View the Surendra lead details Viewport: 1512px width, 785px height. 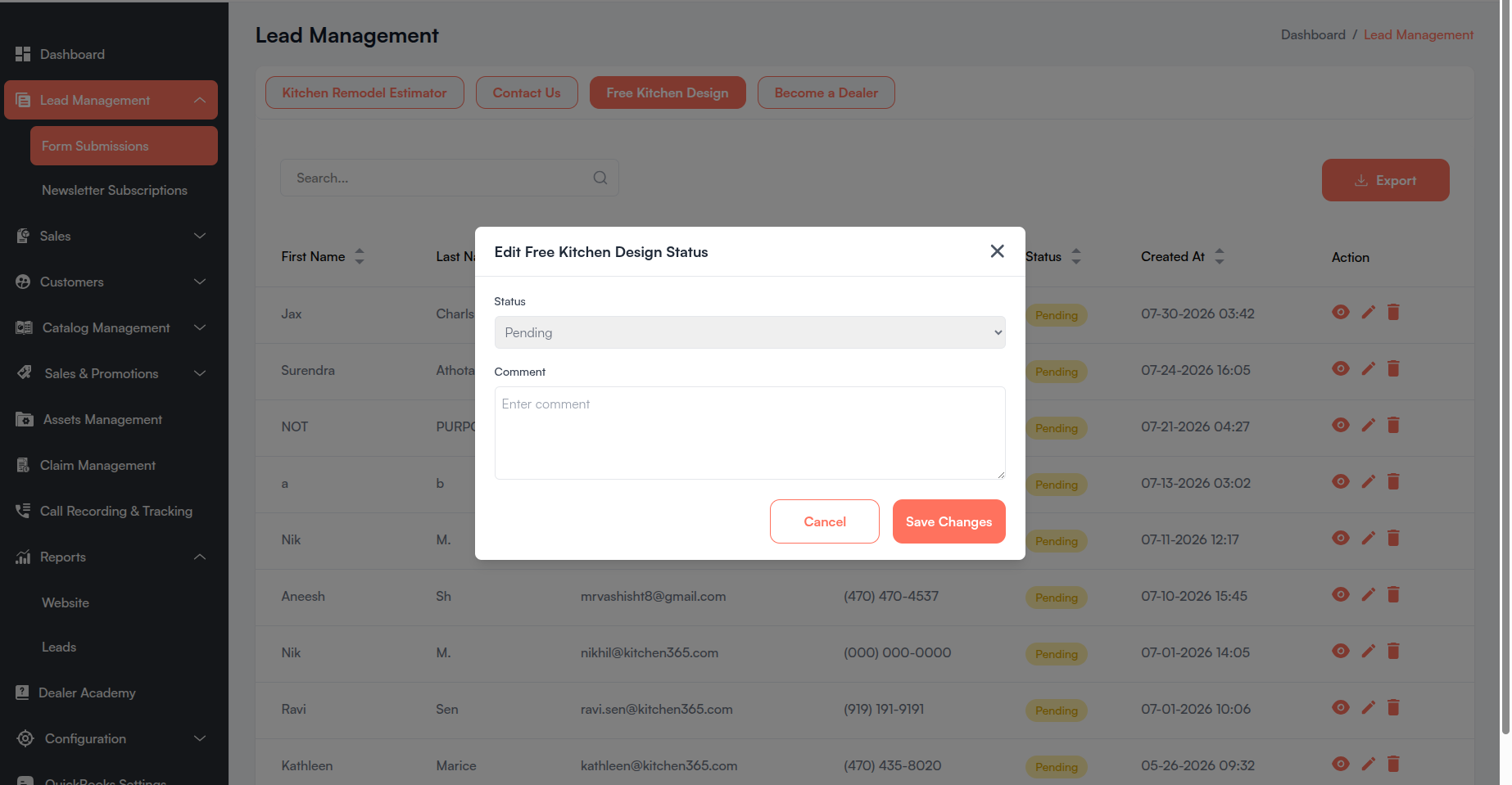tap(1341, 368)
